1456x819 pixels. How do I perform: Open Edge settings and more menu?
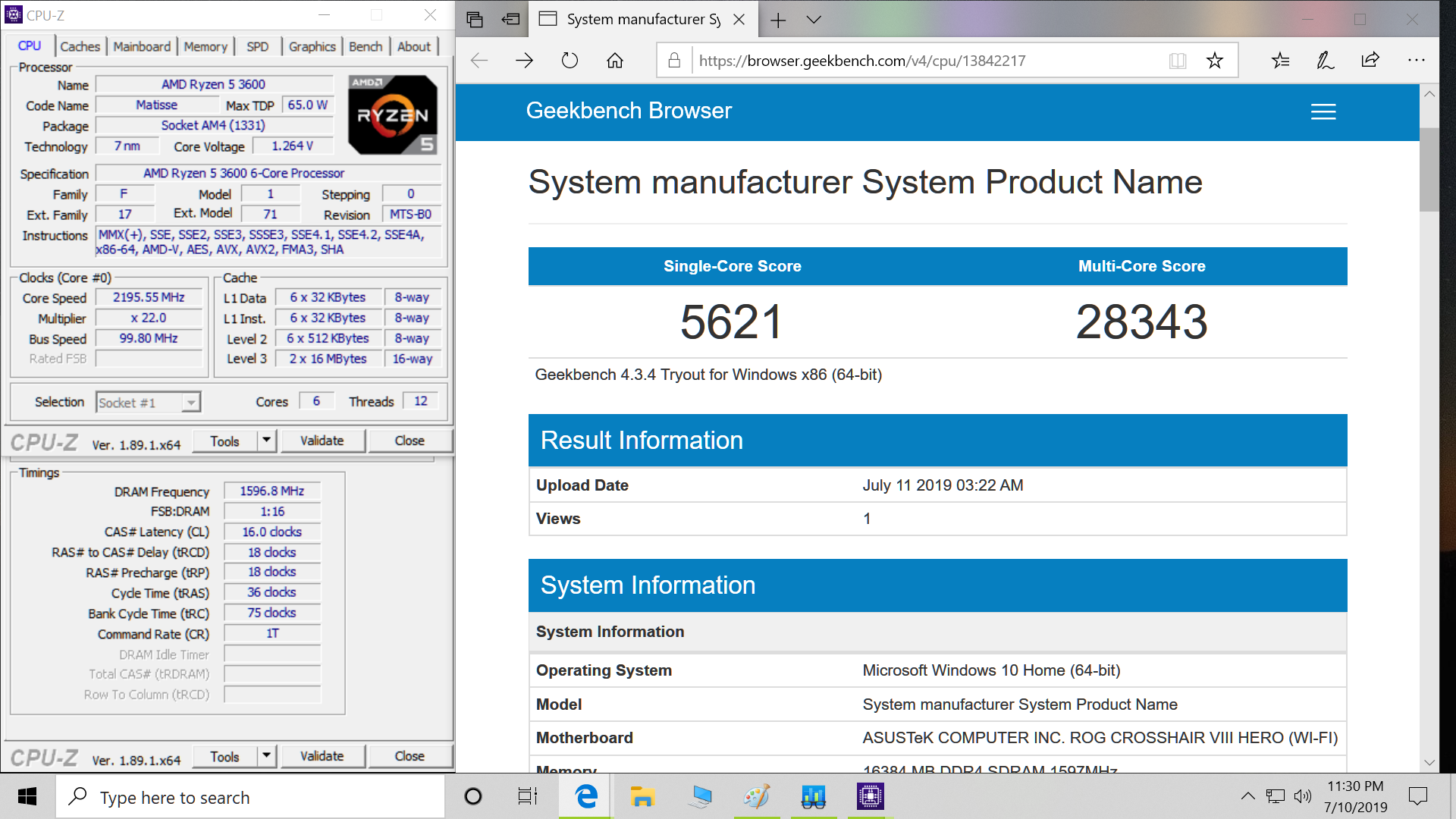1416,61
